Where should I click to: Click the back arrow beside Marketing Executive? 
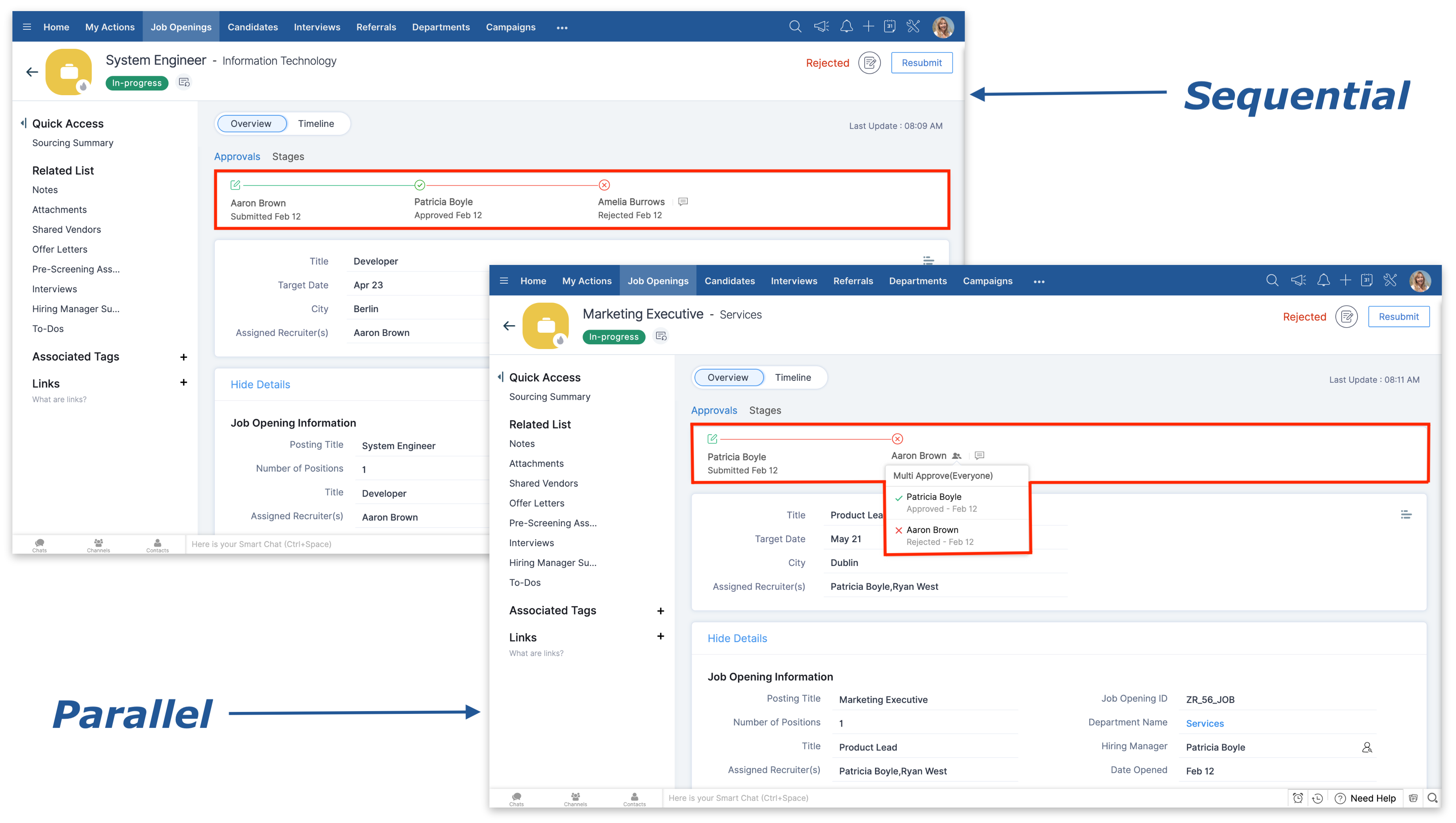coord(509,326)
